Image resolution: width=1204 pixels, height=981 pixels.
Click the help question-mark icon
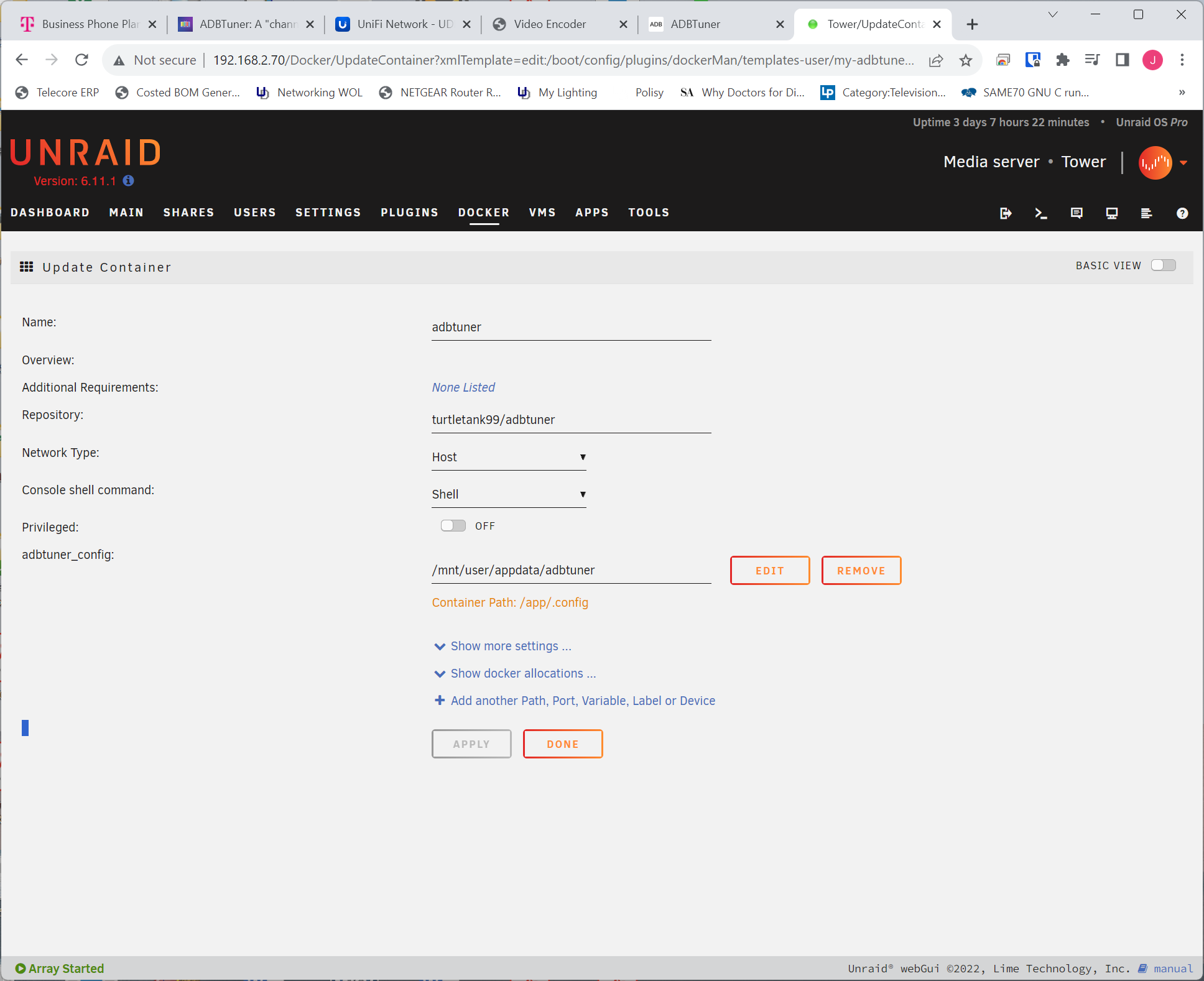(x=1182, y=213)
